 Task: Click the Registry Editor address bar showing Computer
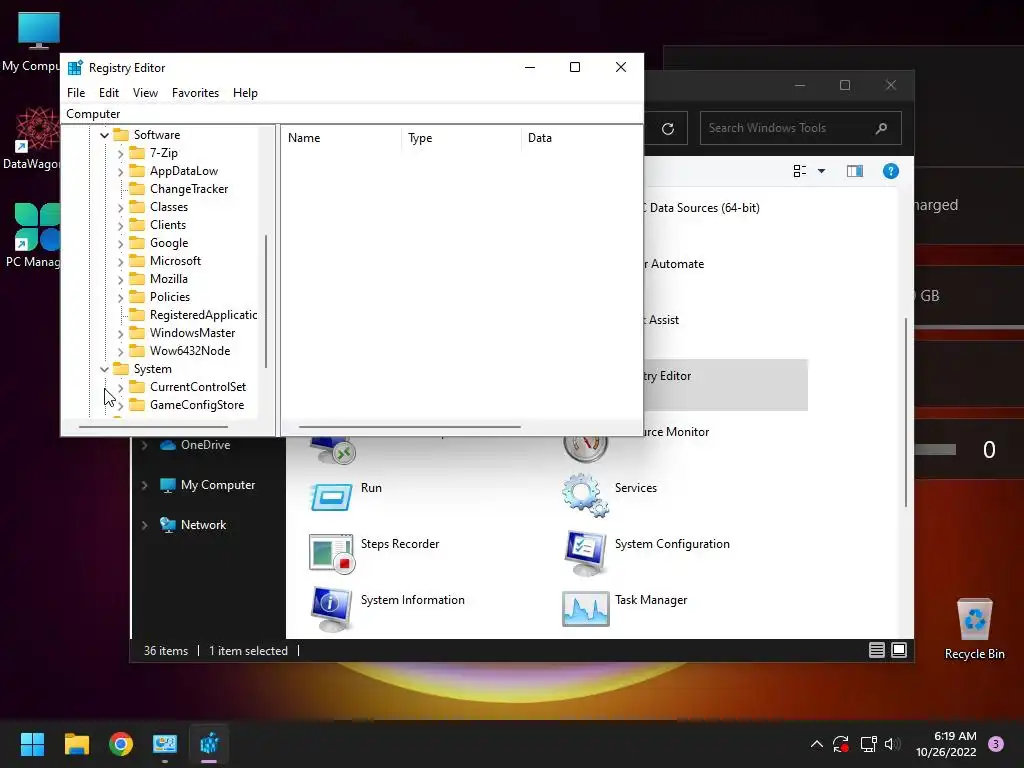tap(351, 114)
